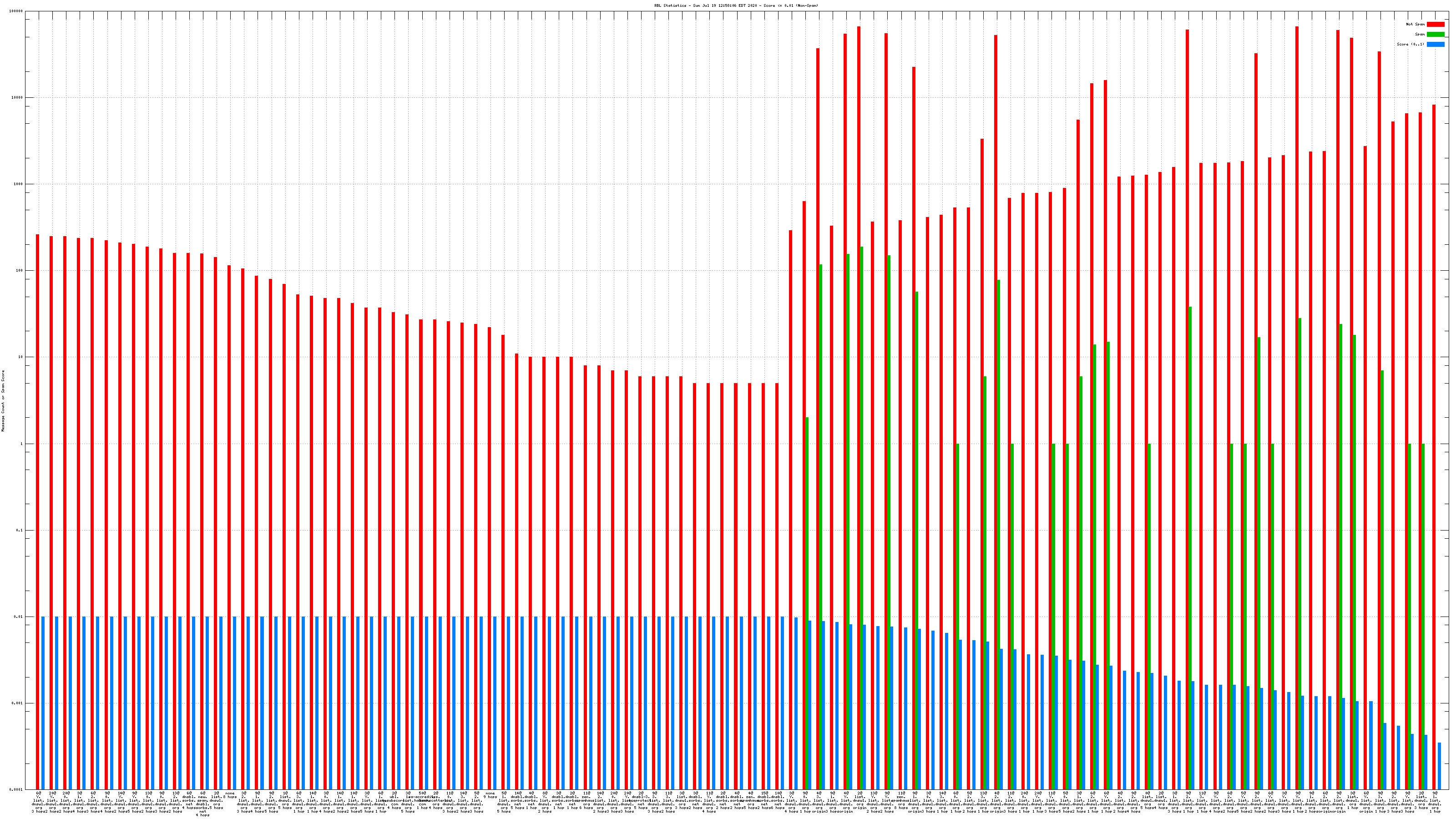Viewport: 1456px width, 819px height.
Task: Click the 10000 y-axis tick label
Action: (18, 98)
